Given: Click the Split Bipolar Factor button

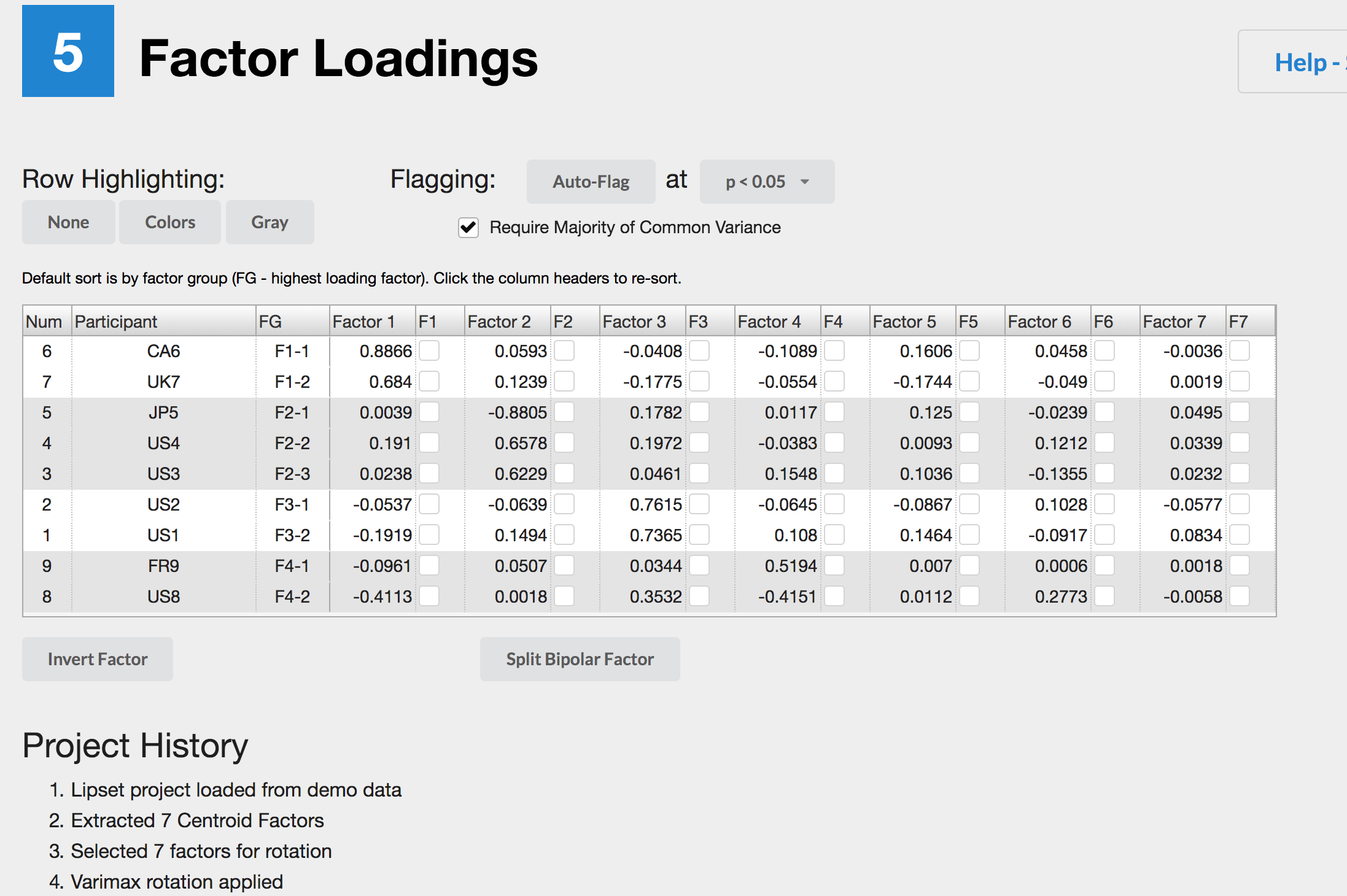Looking at the screenshot, I should point(580,658).
